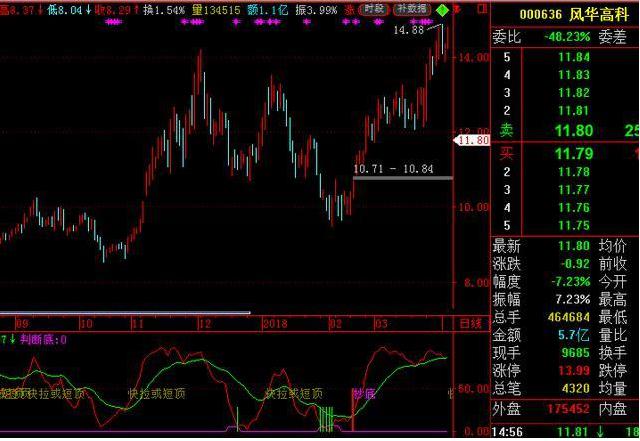Click the 8.00 price axis label
Image resolution: width=640 pixels, height=441 pixels.
tap(476, 283)
